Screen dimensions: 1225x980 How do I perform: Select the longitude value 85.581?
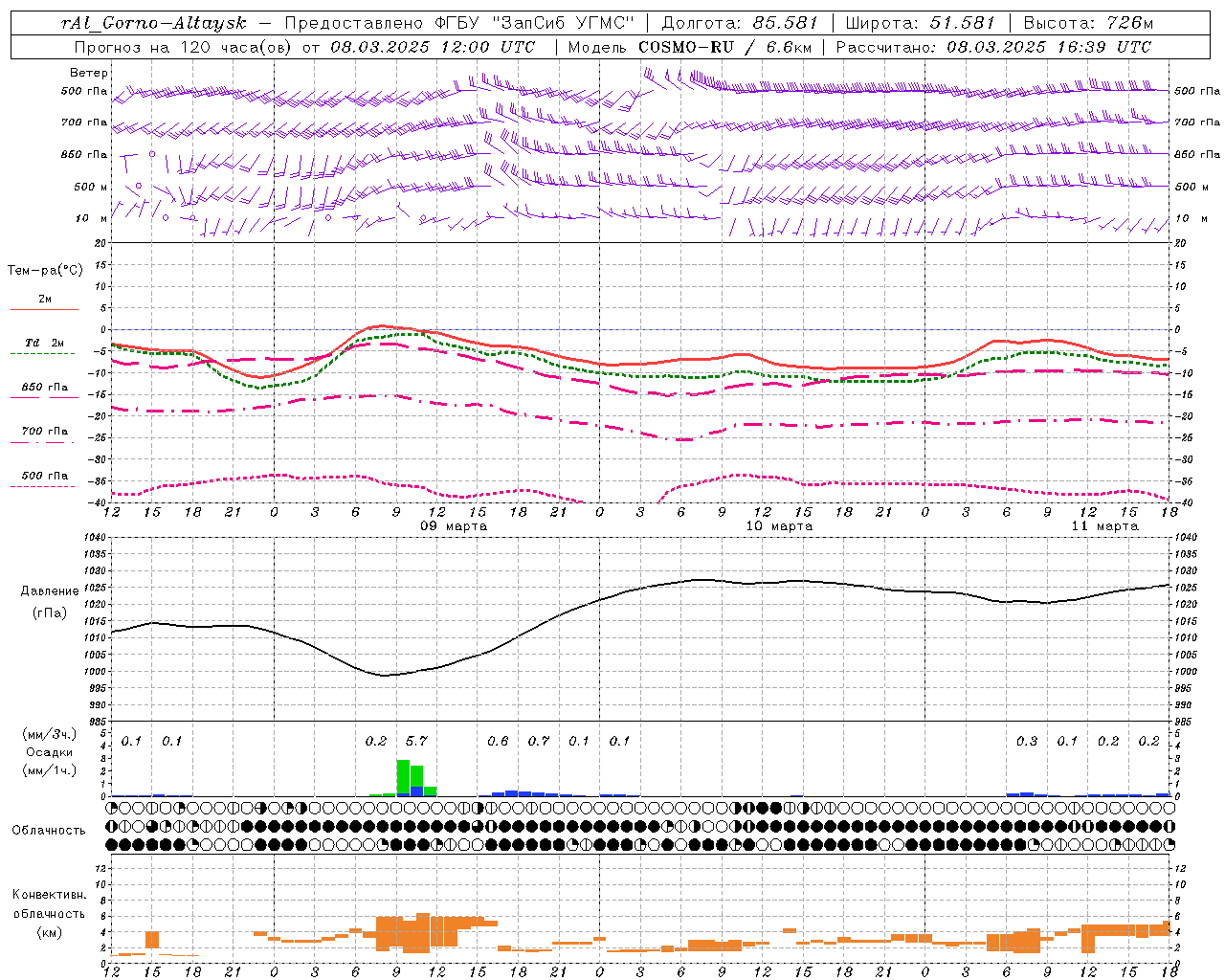click(x=785, y=23)
